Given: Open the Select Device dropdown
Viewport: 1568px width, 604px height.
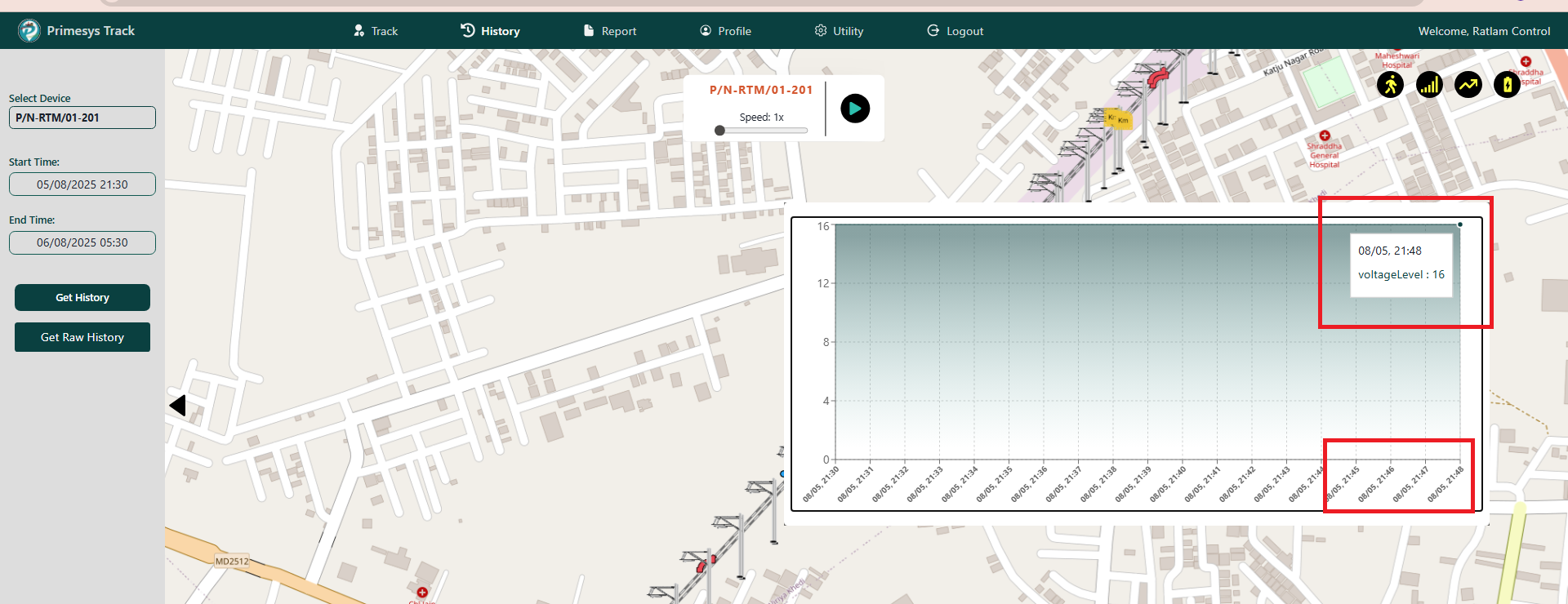Looking at the screenshot, I should click(x=82, y=118).
